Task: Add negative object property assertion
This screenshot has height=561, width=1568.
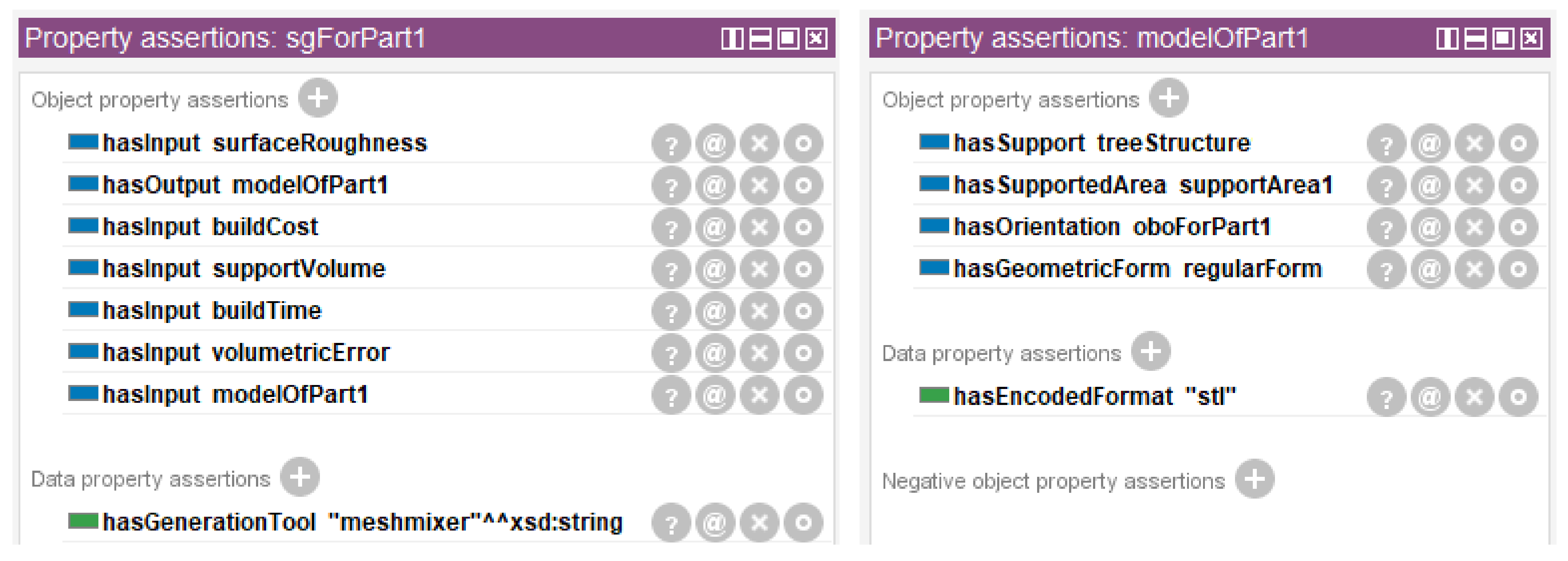Action: pyautogui.click(x=1255, y=479)
